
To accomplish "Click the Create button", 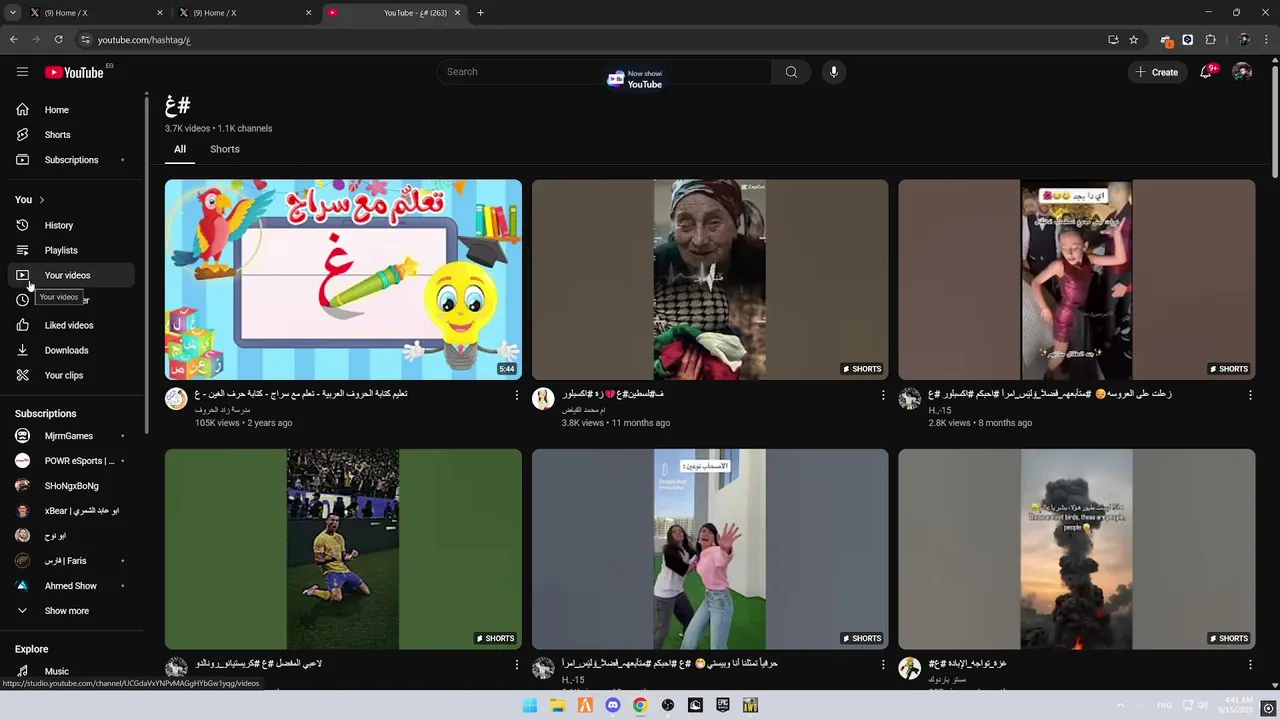I will (x=1157, y=72).
